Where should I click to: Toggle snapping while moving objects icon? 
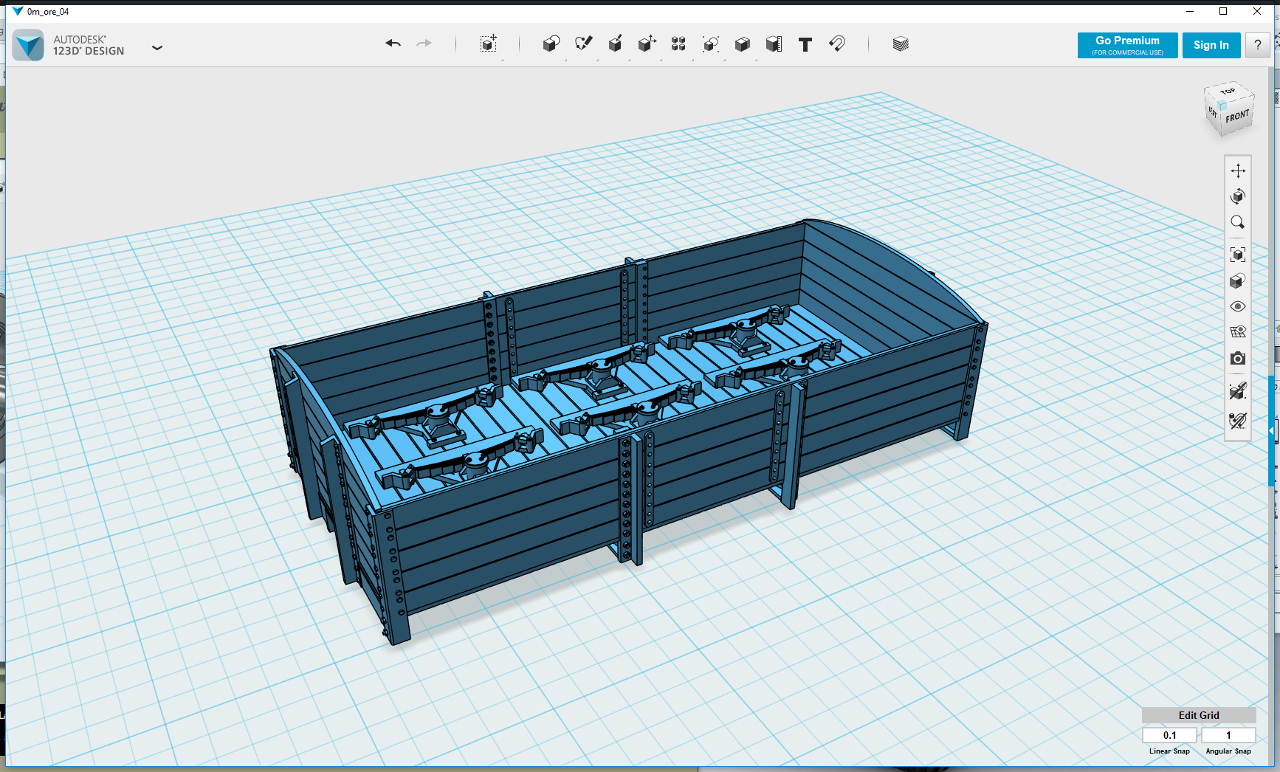(x=1238, y=391)
